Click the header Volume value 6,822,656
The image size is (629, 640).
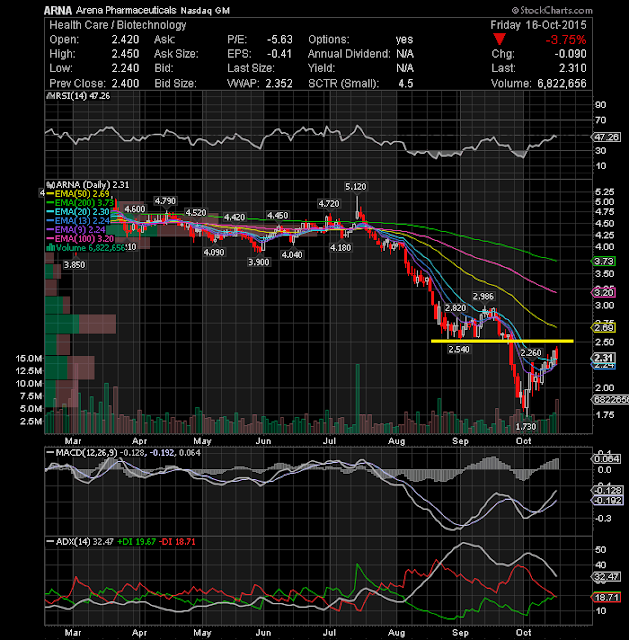point(562,83)
